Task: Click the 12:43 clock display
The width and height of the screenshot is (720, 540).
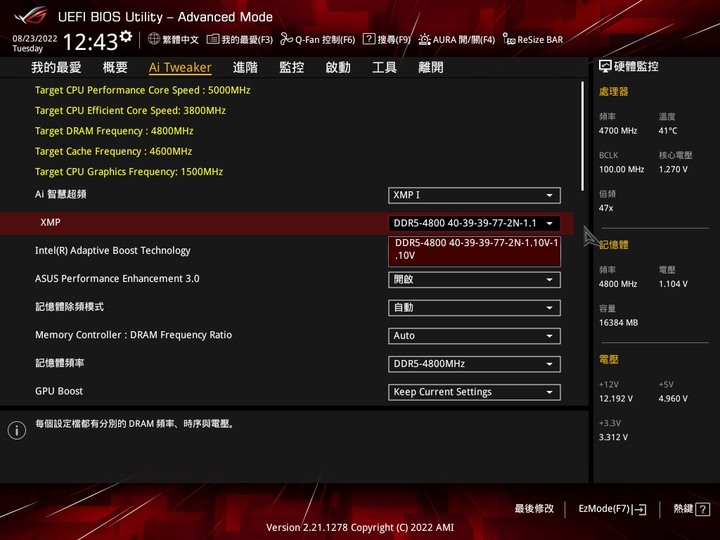Action: click(90, 42)
